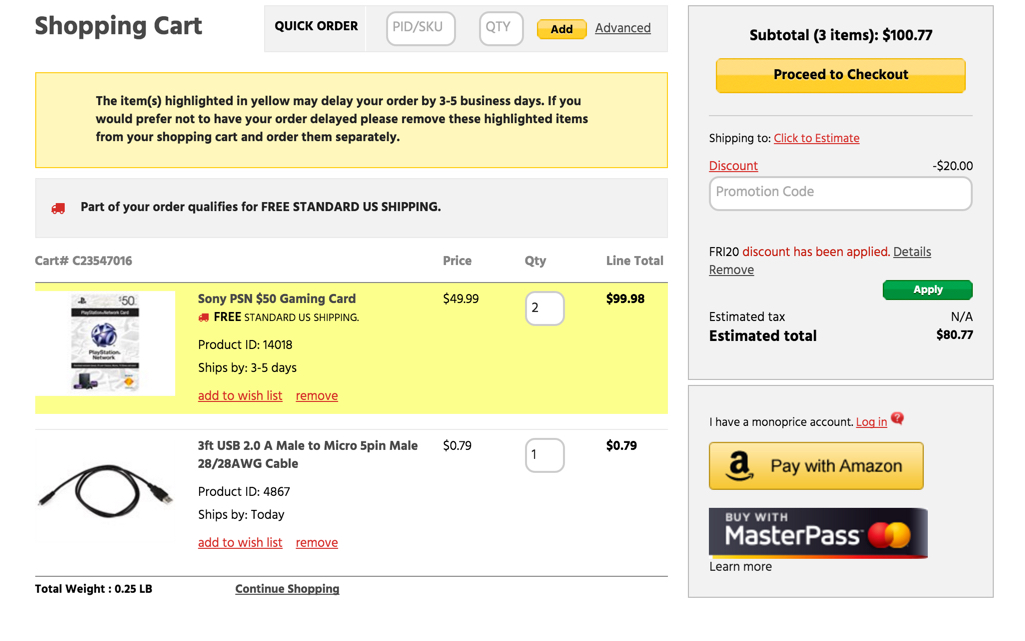
Task: Add USB cable to wish list
Action: (x=240, y=542)
